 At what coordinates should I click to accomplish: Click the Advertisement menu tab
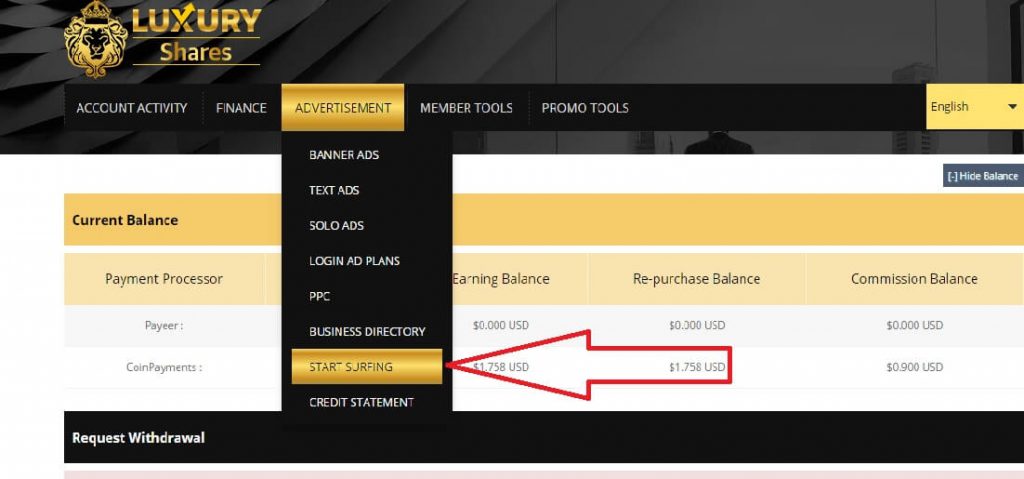coord(343,108)
